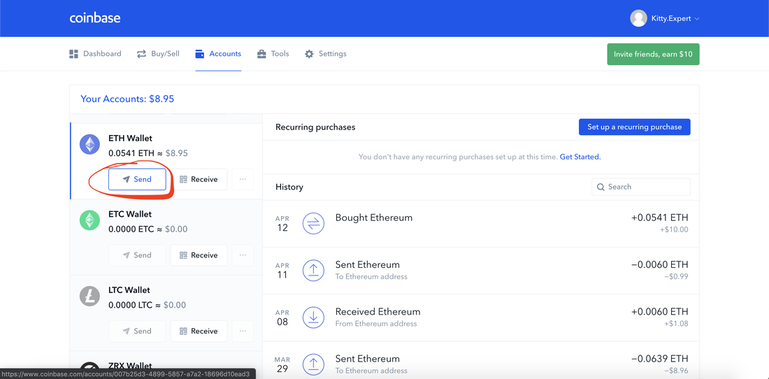Click Set up a recurring purchase button
This screenshot has height=379, width=769.
pyautogui.click(x=635, y=127)
